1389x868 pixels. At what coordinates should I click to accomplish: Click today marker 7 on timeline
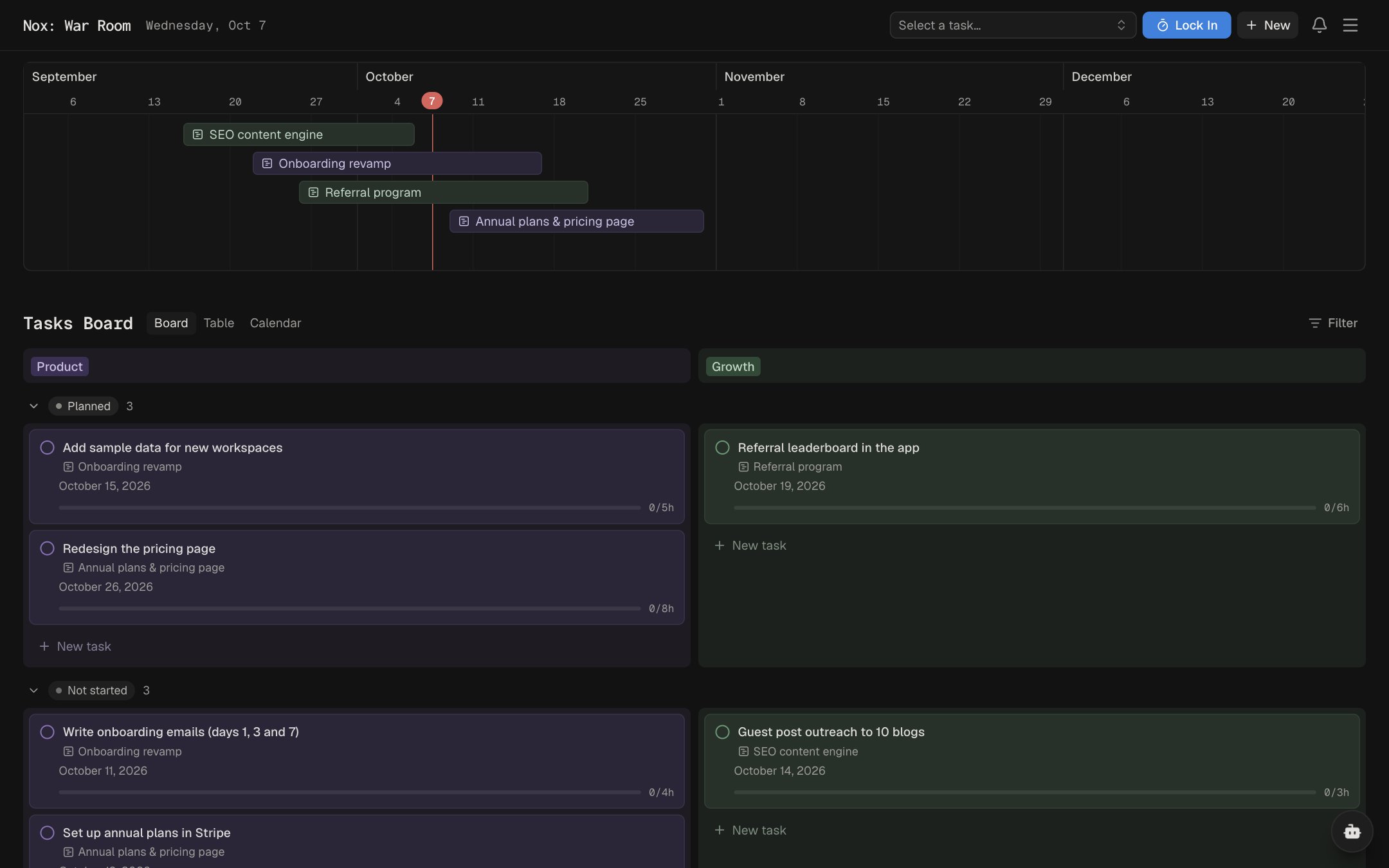(431, 101)
